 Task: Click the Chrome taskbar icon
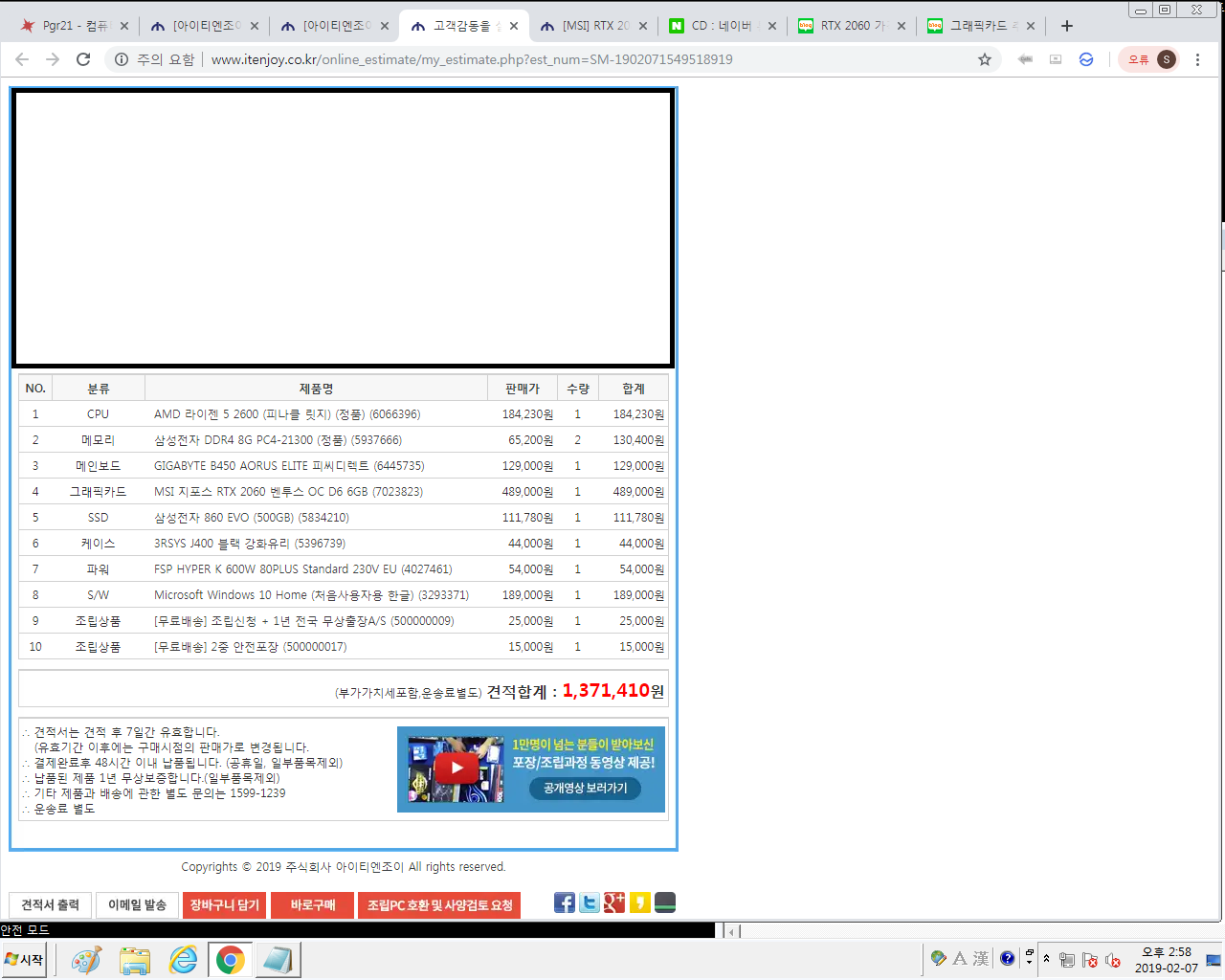tap(230, 960)
